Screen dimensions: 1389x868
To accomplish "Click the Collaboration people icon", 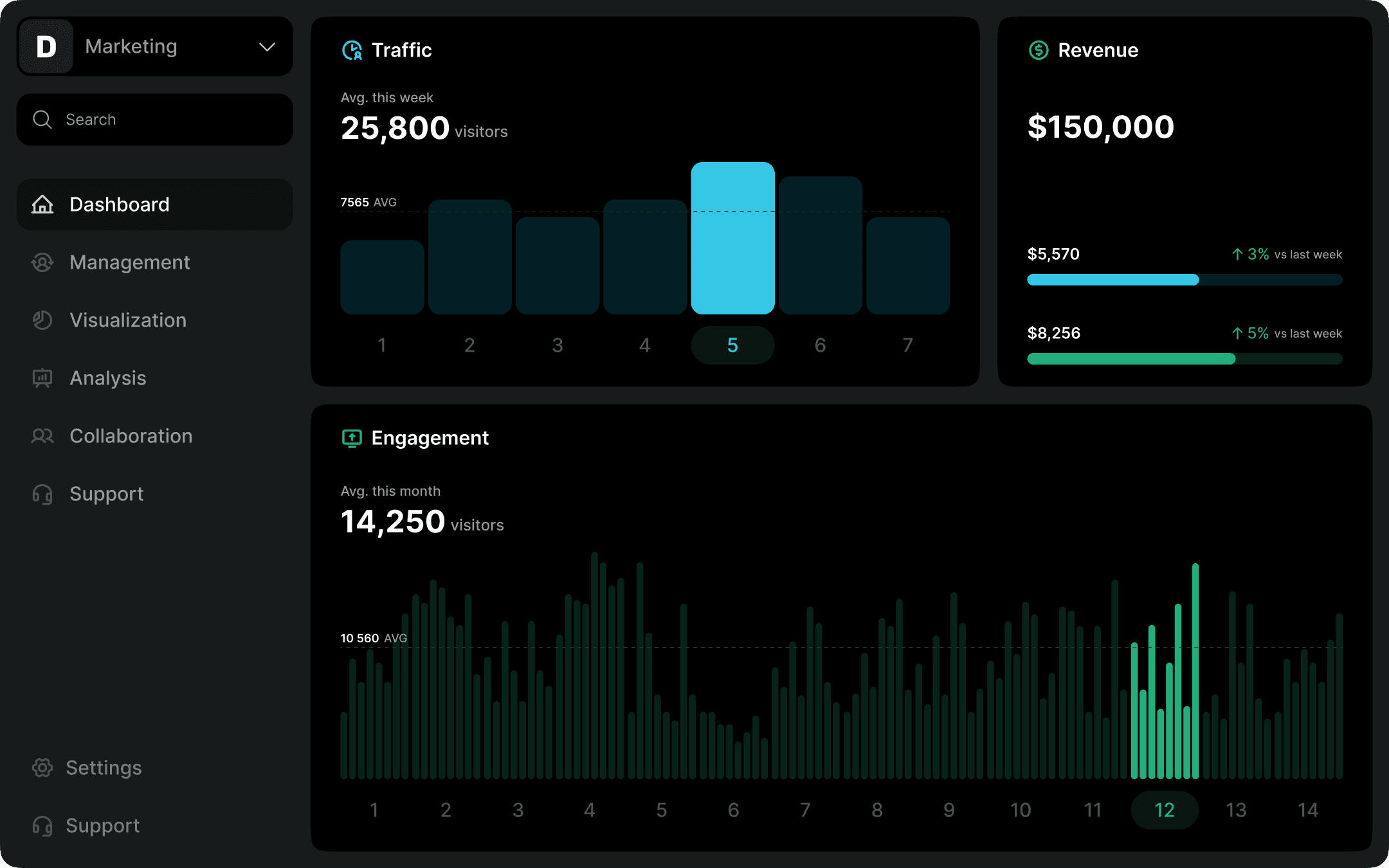I will click(x=42, y=436).
